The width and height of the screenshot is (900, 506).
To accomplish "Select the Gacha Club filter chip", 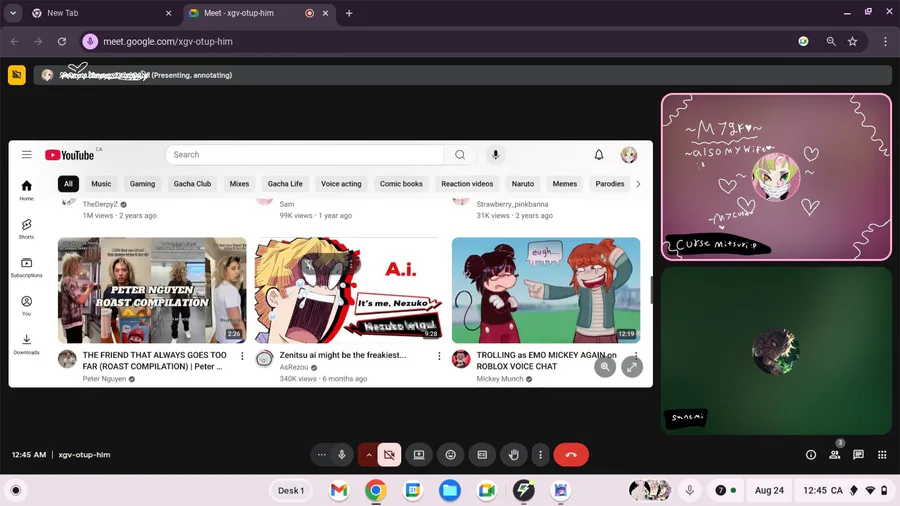I will pos(192,184).
